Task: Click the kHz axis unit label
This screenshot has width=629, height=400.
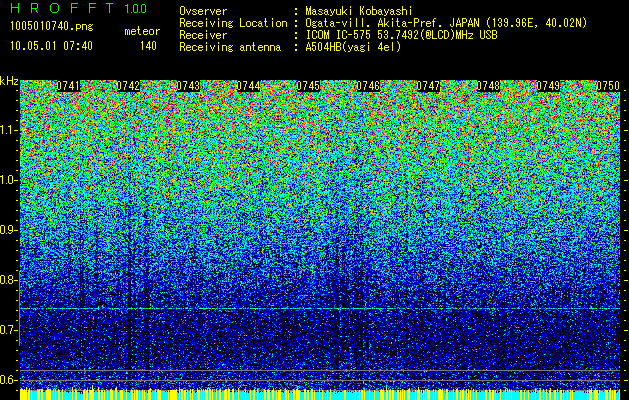Action: [x=9, y=81]
